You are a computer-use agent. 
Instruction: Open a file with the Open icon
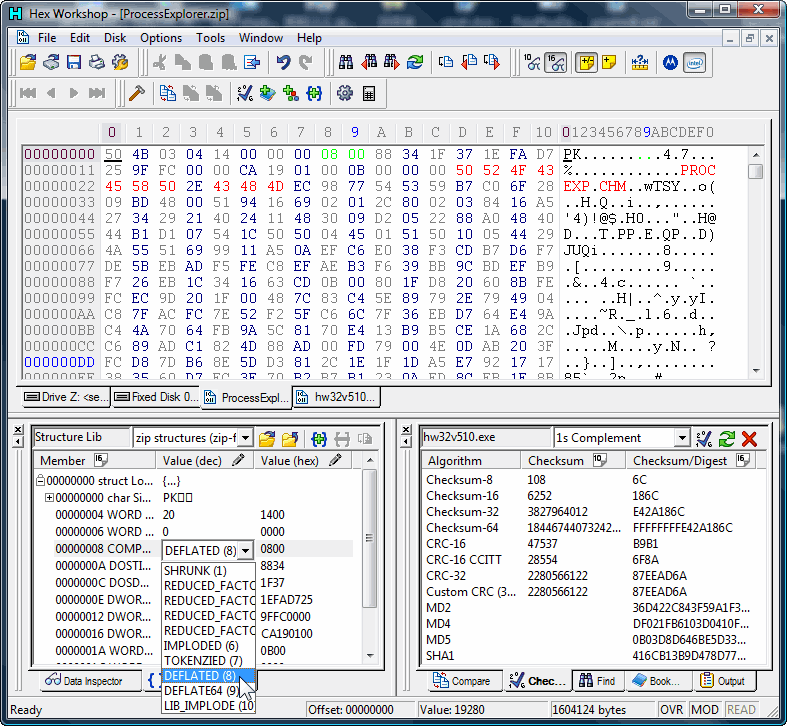[x=28, y=63]
